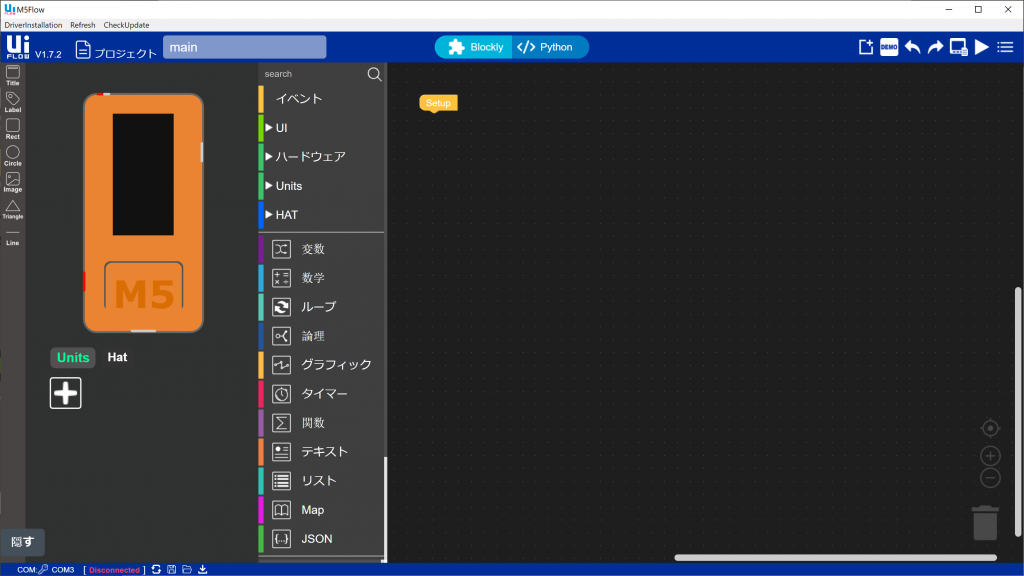Screen dimensions: 1024x576
Task: Switch to the Hat tab for accessories
Action: 117,357
